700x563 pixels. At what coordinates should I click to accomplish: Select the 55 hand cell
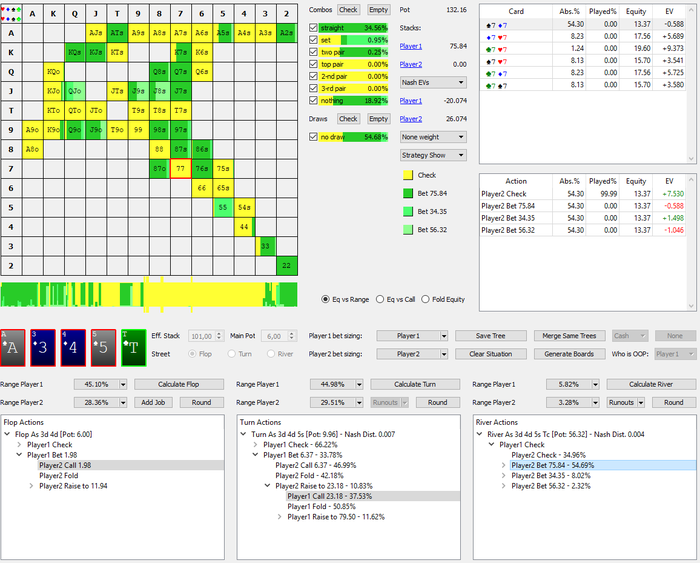pos(223,208)
